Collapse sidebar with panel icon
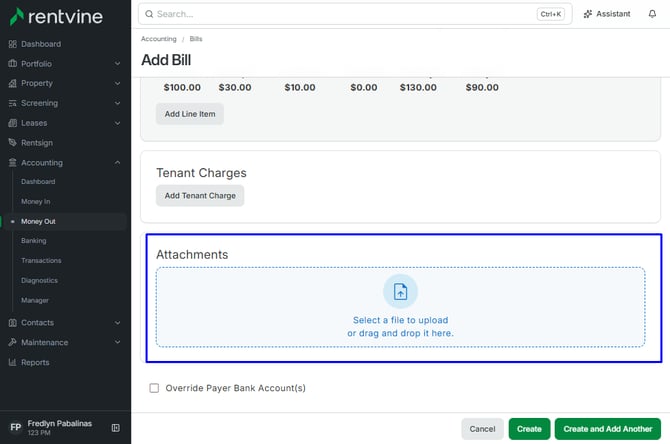This screenshot has width=670, height=444. [x=115, y=428]
